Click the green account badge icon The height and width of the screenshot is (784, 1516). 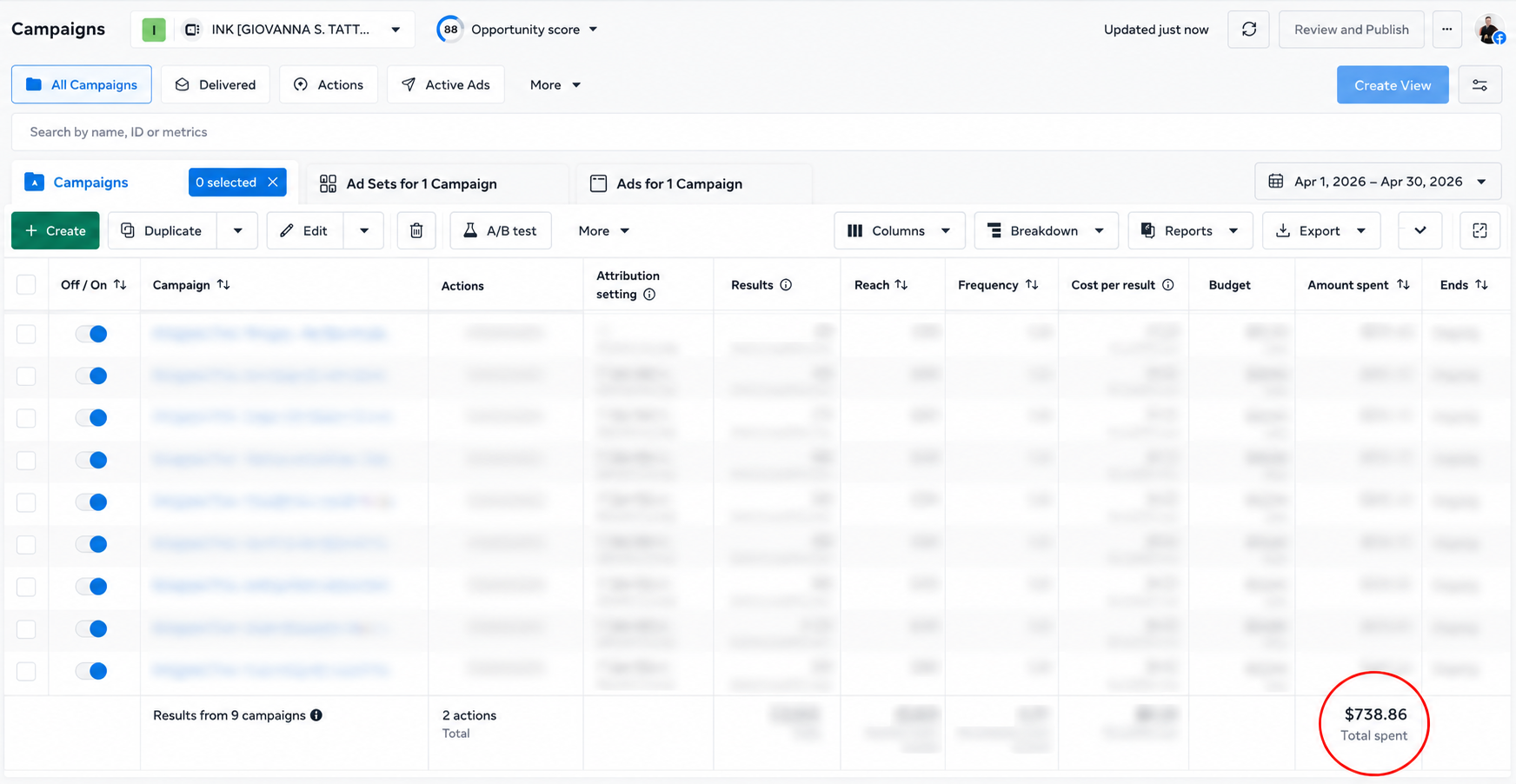click(154, 30)
